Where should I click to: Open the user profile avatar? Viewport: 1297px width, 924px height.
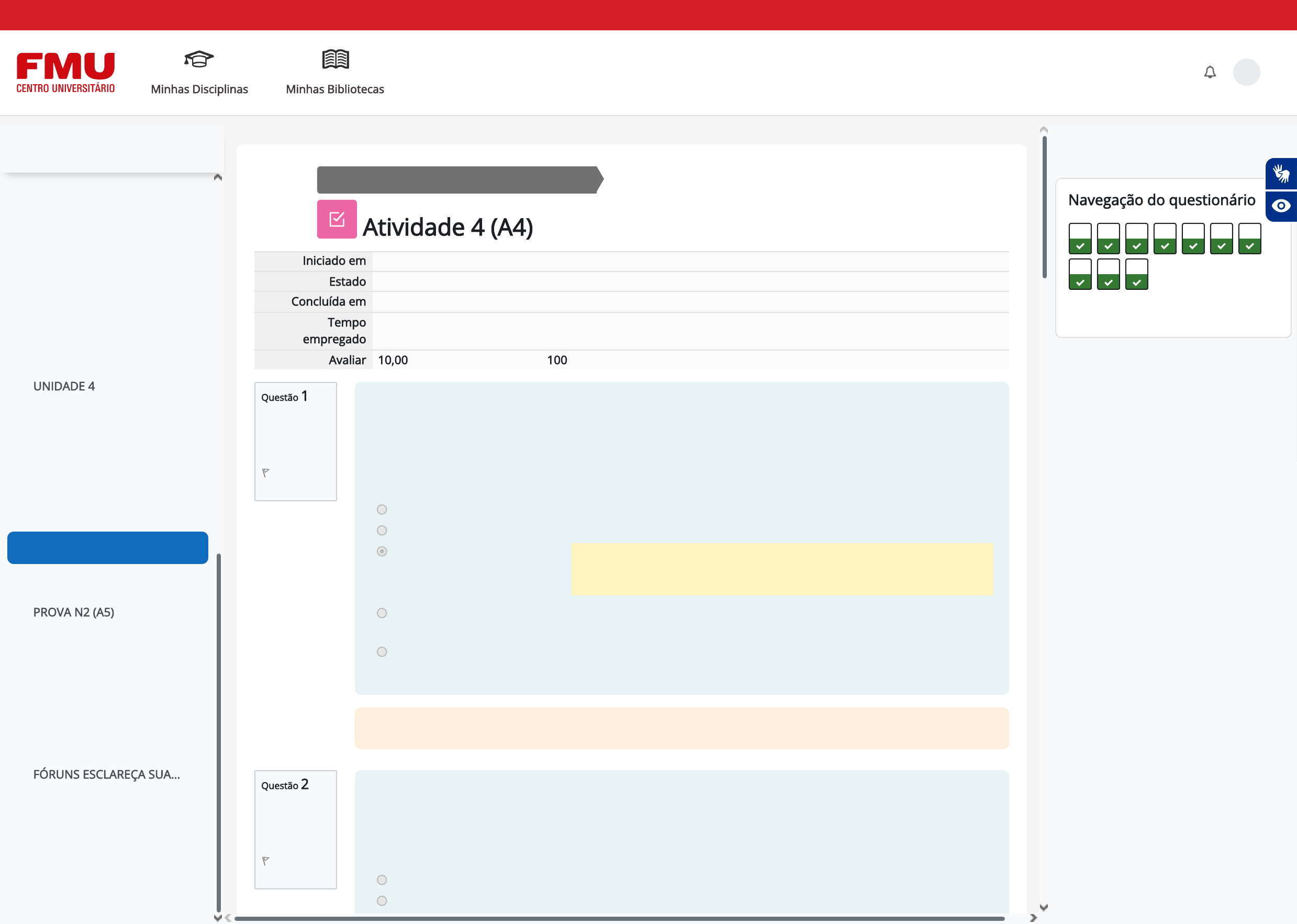[x=1246, y=72]
